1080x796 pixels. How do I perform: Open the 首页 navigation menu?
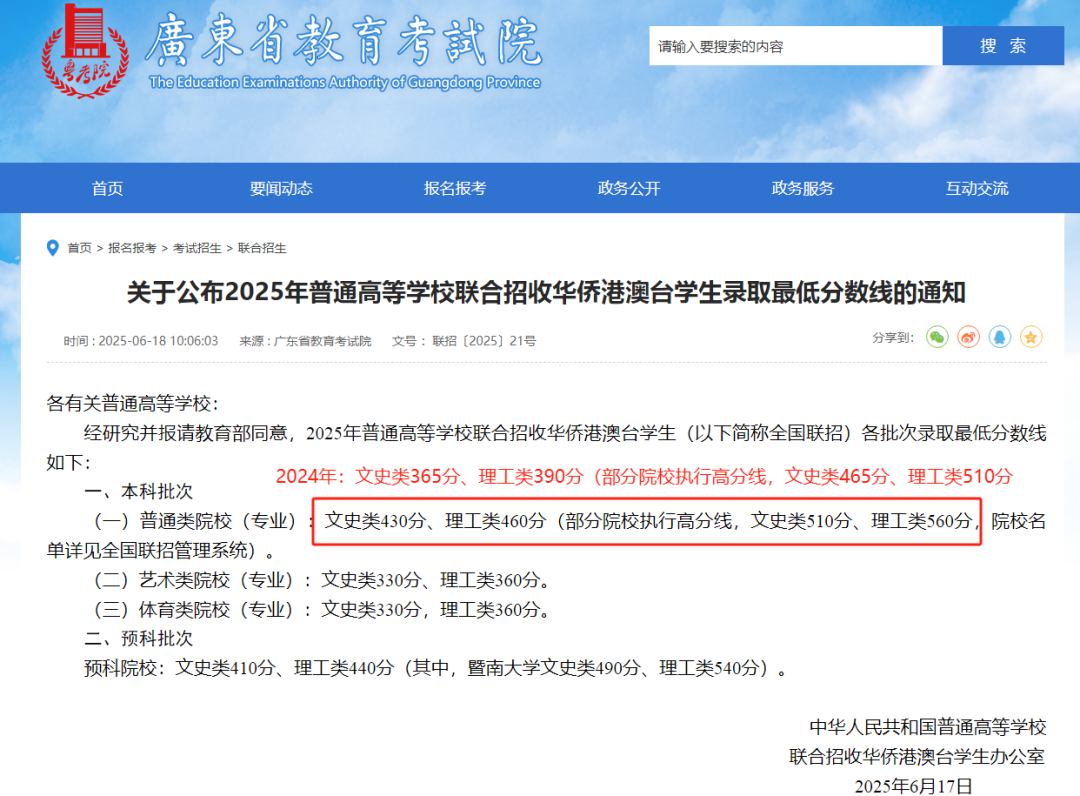click(107, 188)
